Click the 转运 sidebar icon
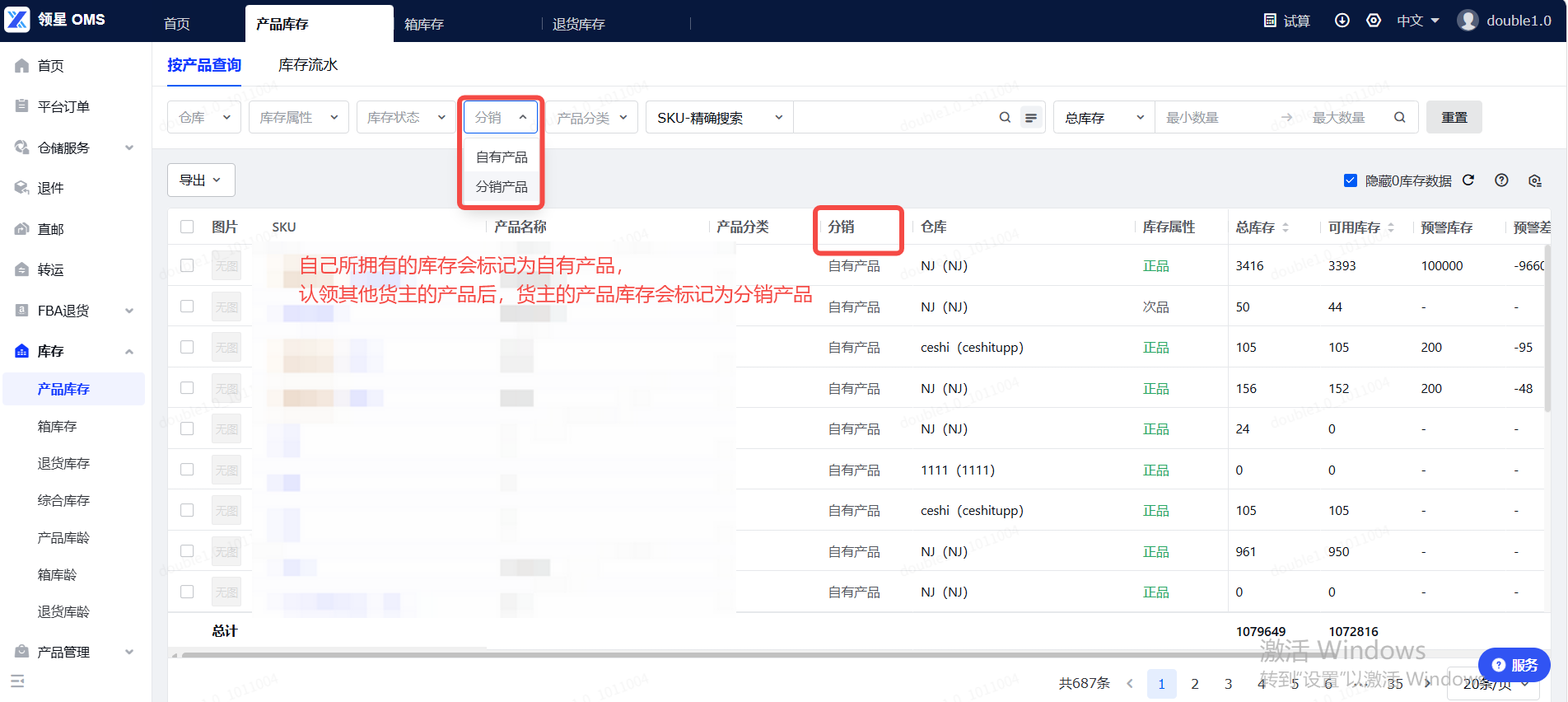1568x702 pixels. tap(21, 269)
